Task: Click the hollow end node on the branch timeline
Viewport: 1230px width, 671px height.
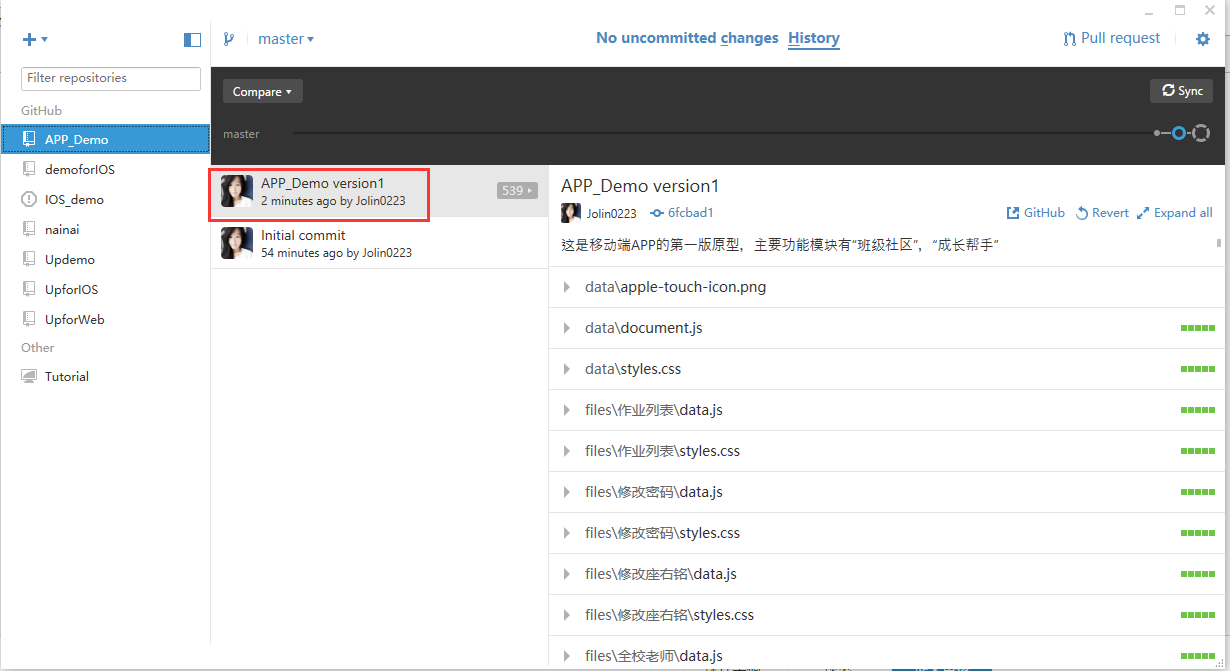Action: coord(1201,133)
